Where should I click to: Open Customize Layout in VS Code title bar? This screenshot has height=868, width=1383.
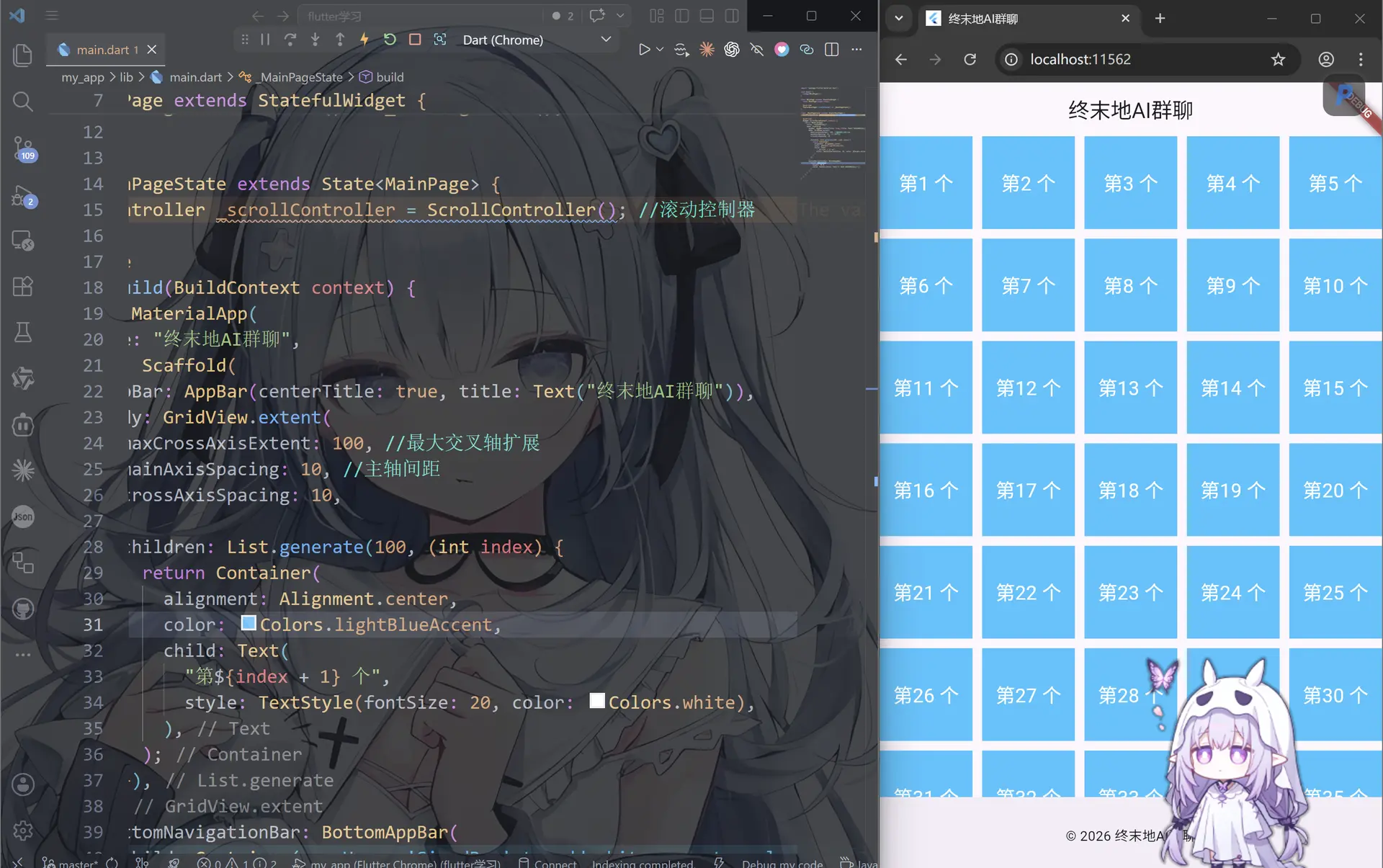coord(657,16)
